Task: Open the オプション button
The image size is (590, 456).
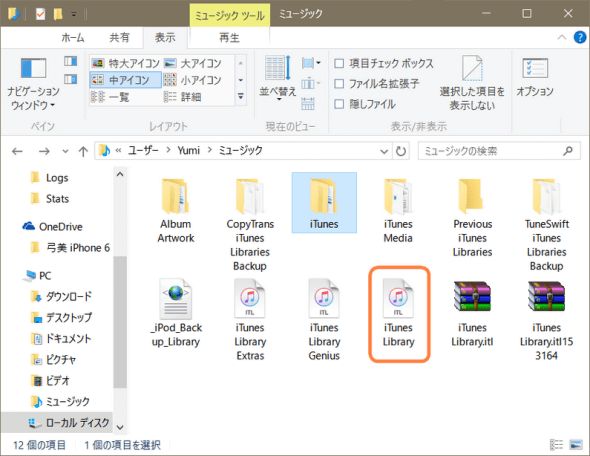Action: tap(535, 77)
